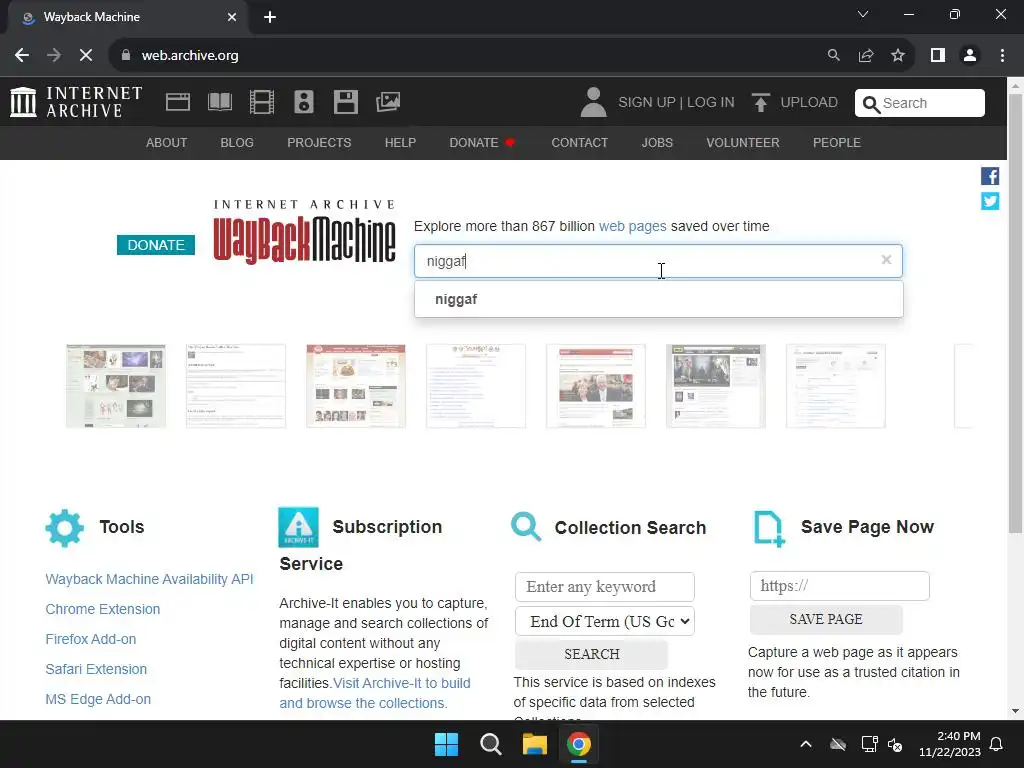Open the Video film-strip icon
The height and width of the screenshot is (768, 1024).
[x=262, y=103]
